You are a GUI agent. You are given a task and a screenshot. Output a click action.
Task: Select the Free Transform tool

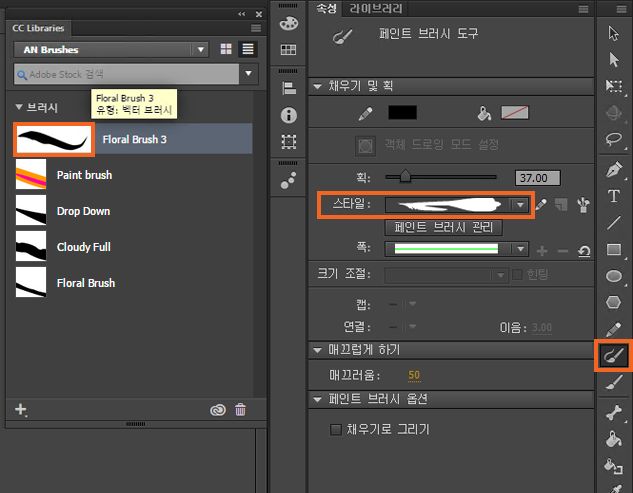(x=614, y=86)
